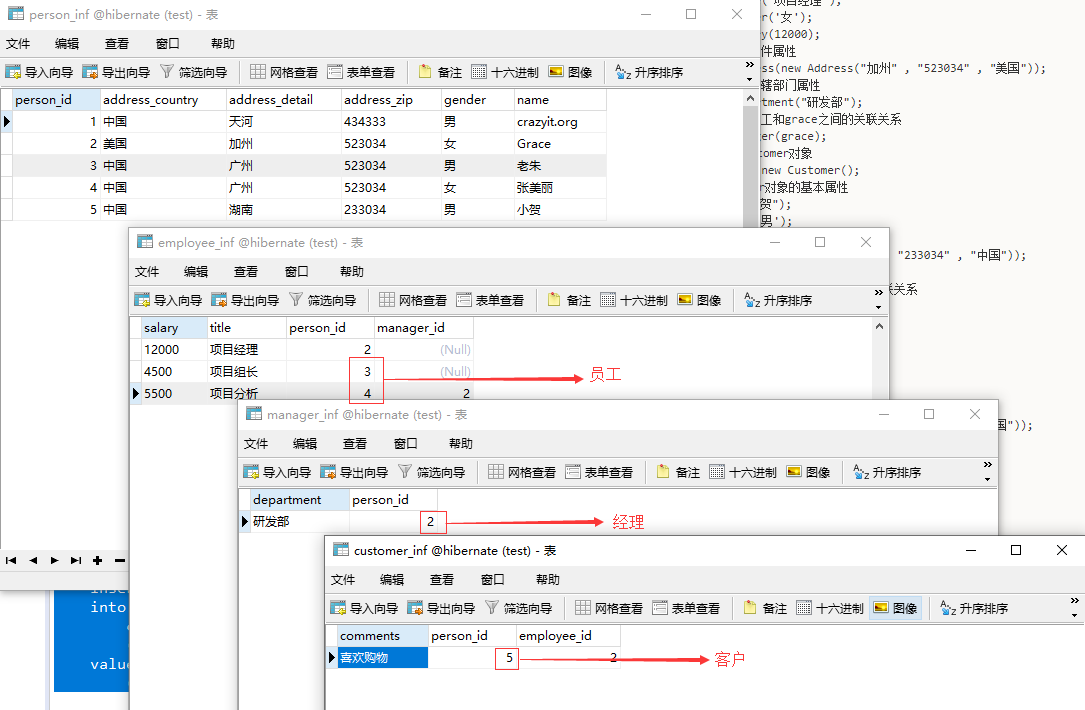The image size is (1085, 710).
Task: Apply 升序排序 in customer_inf window
Action: tap(974, 608)
